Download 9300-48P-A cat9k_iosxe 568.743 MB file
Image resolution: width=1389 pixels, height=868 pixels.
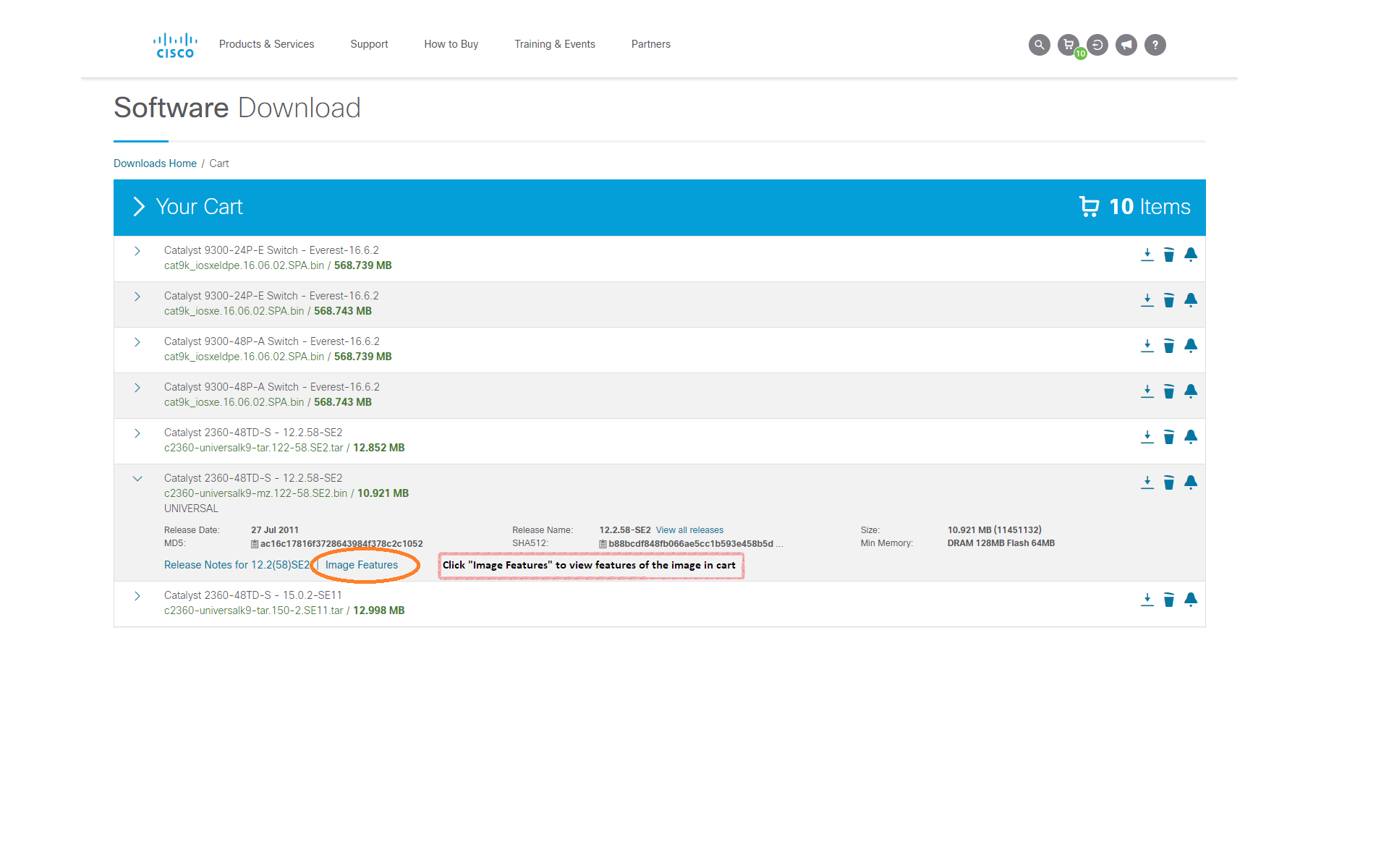point(1147,391)
